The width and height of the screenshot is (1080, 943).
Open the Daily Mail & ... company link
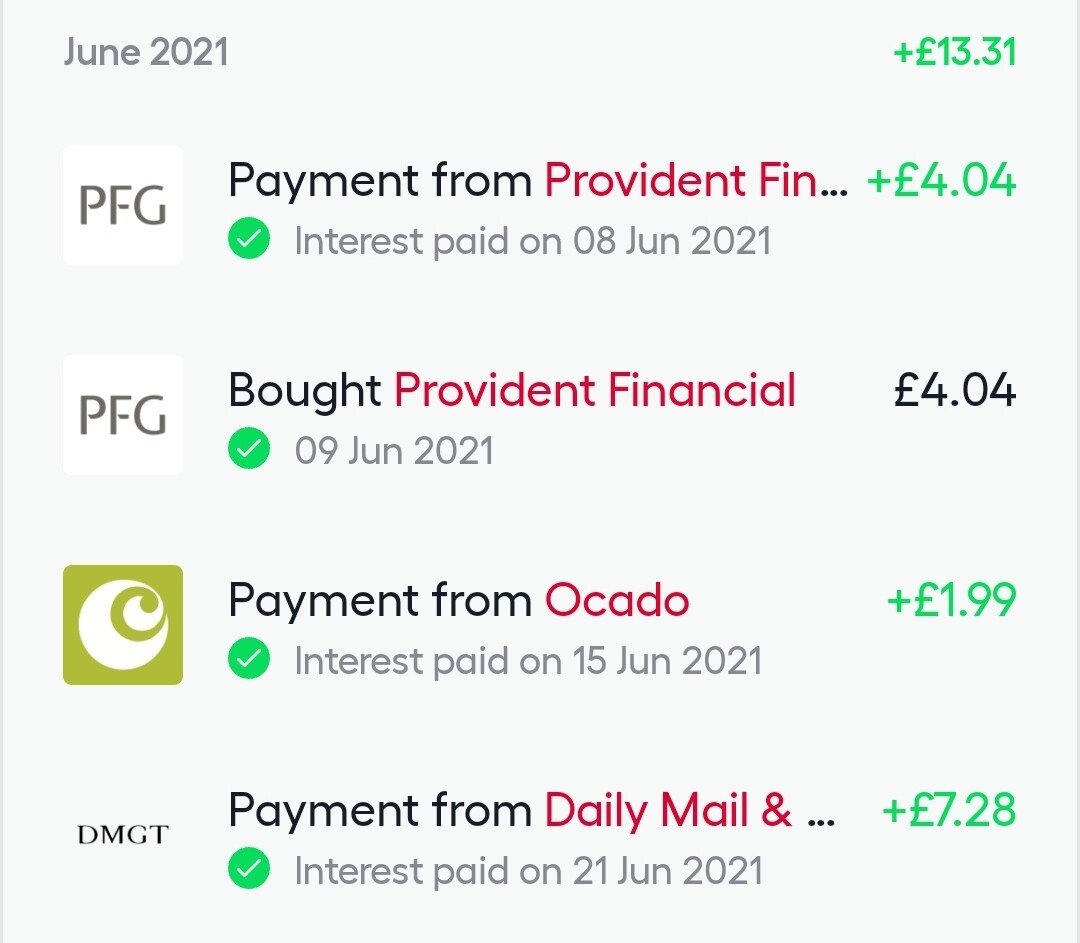click(x=689, y=810)
